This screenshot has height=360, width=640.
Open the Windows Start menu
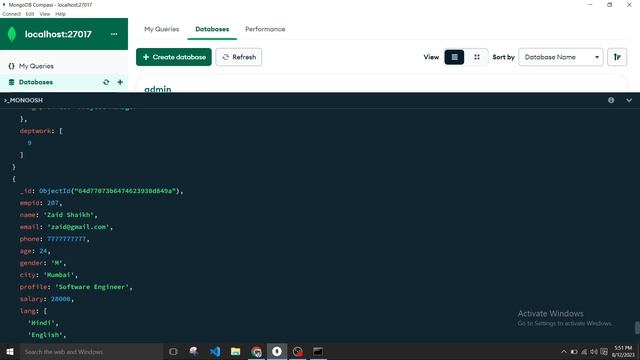[10, 351]
